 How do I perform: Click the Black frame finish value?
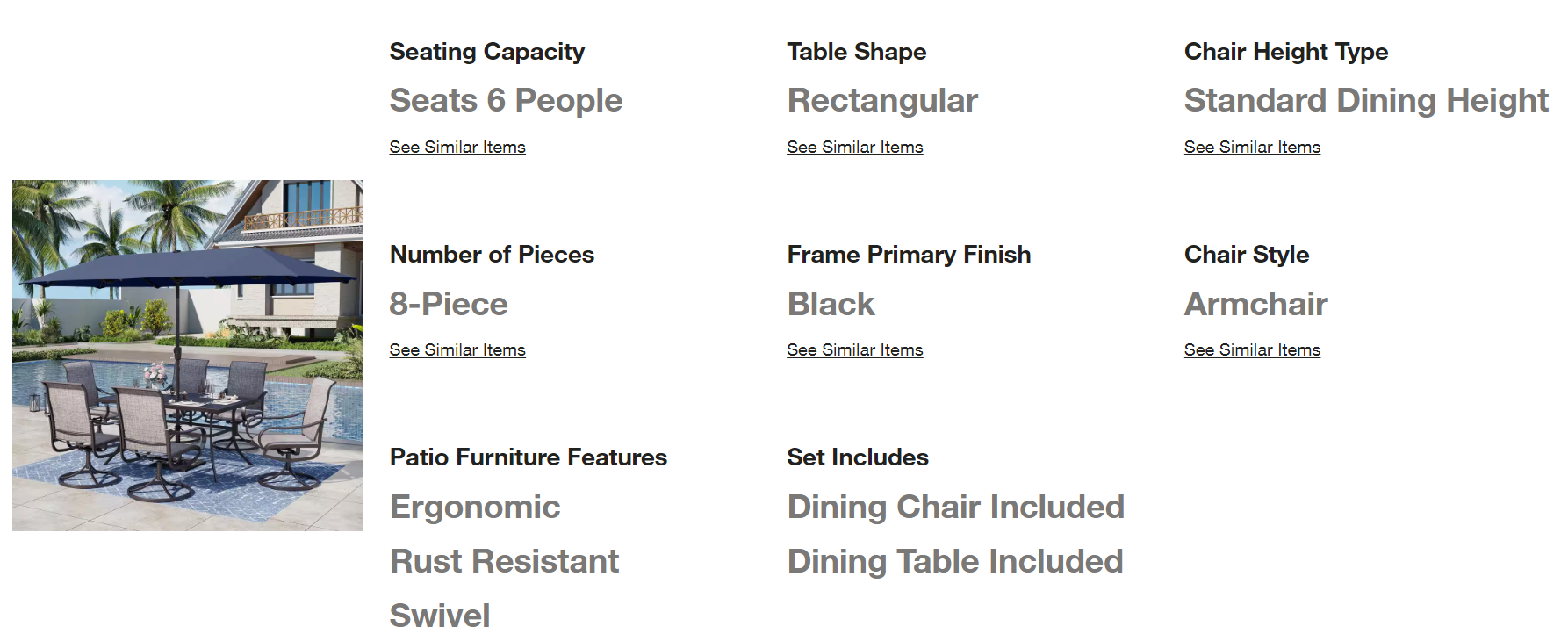tap(831, 304)
